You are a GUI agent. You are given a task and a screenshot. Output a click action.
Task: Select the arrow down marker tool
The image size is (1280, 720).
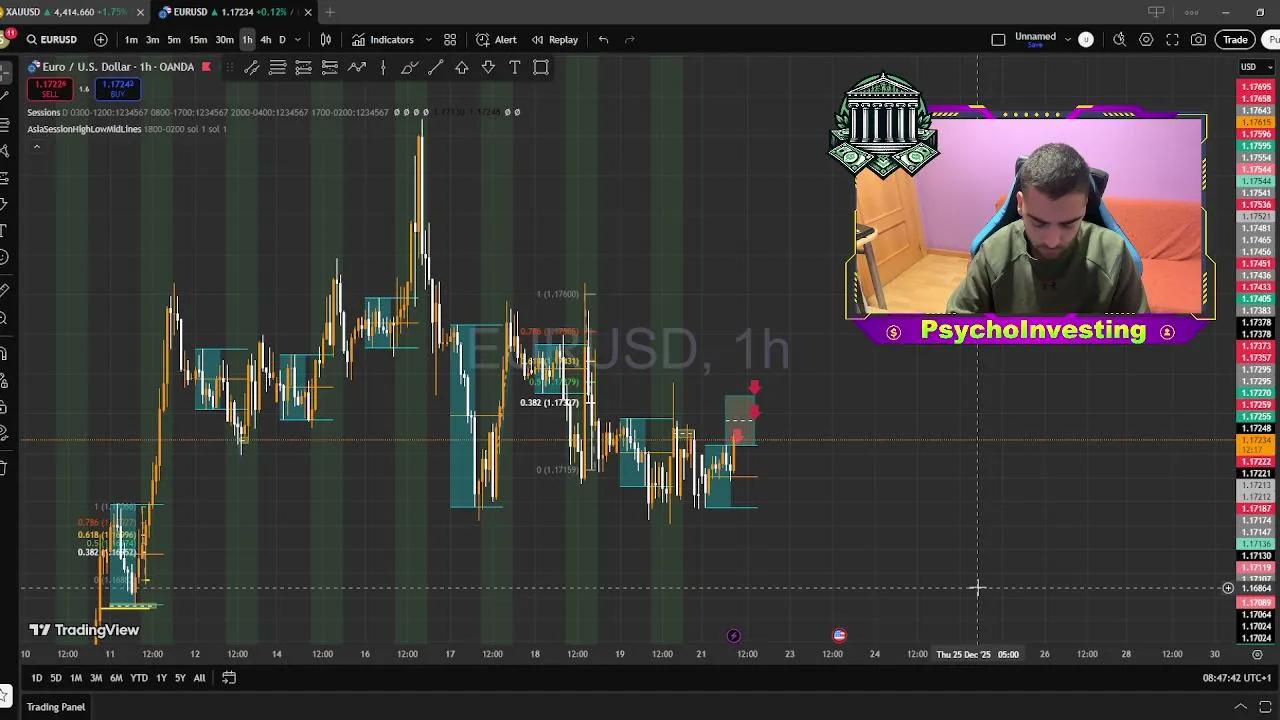point(488,68)
